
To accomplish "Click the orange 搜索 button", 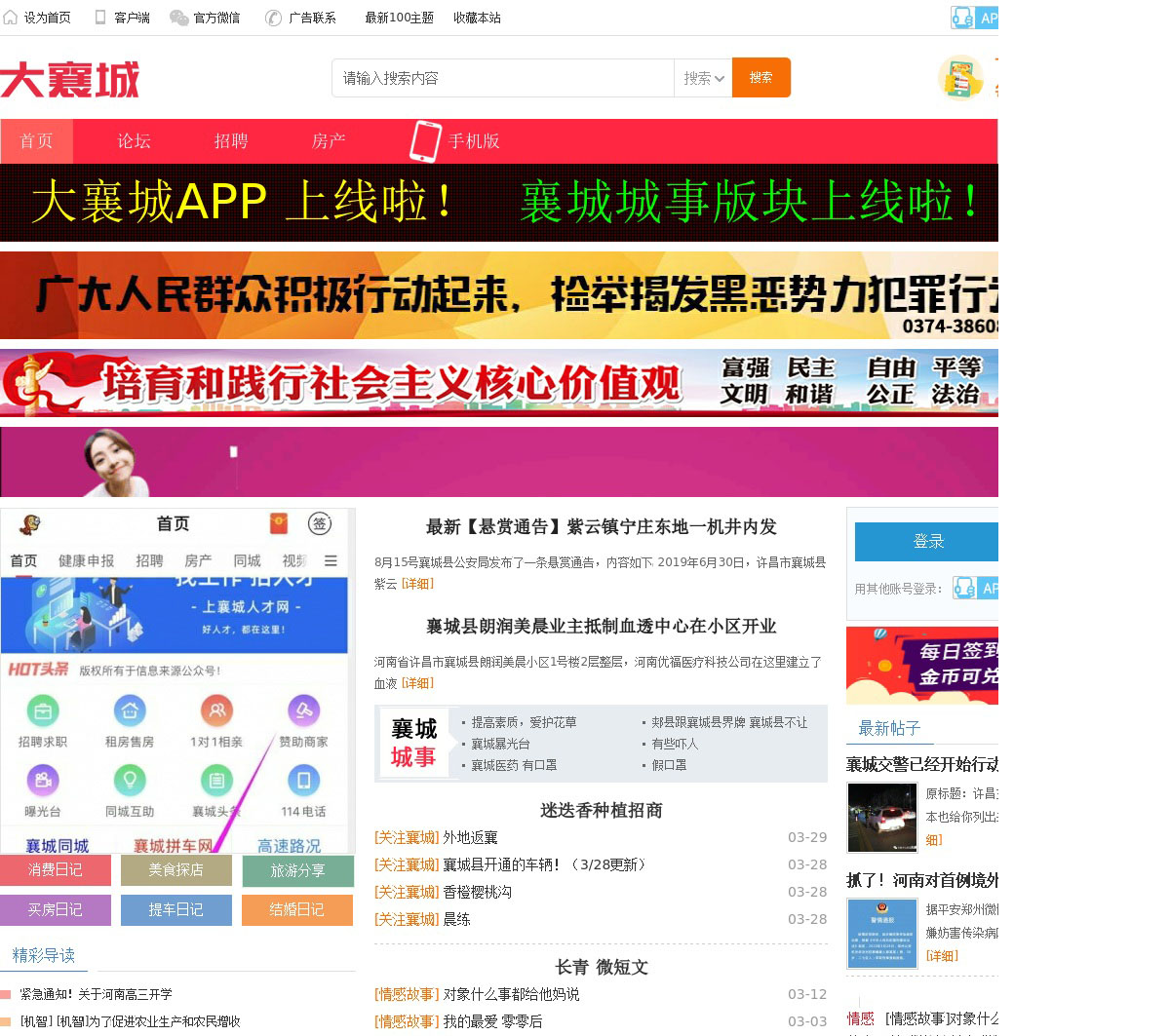I will tap(761, 78).
